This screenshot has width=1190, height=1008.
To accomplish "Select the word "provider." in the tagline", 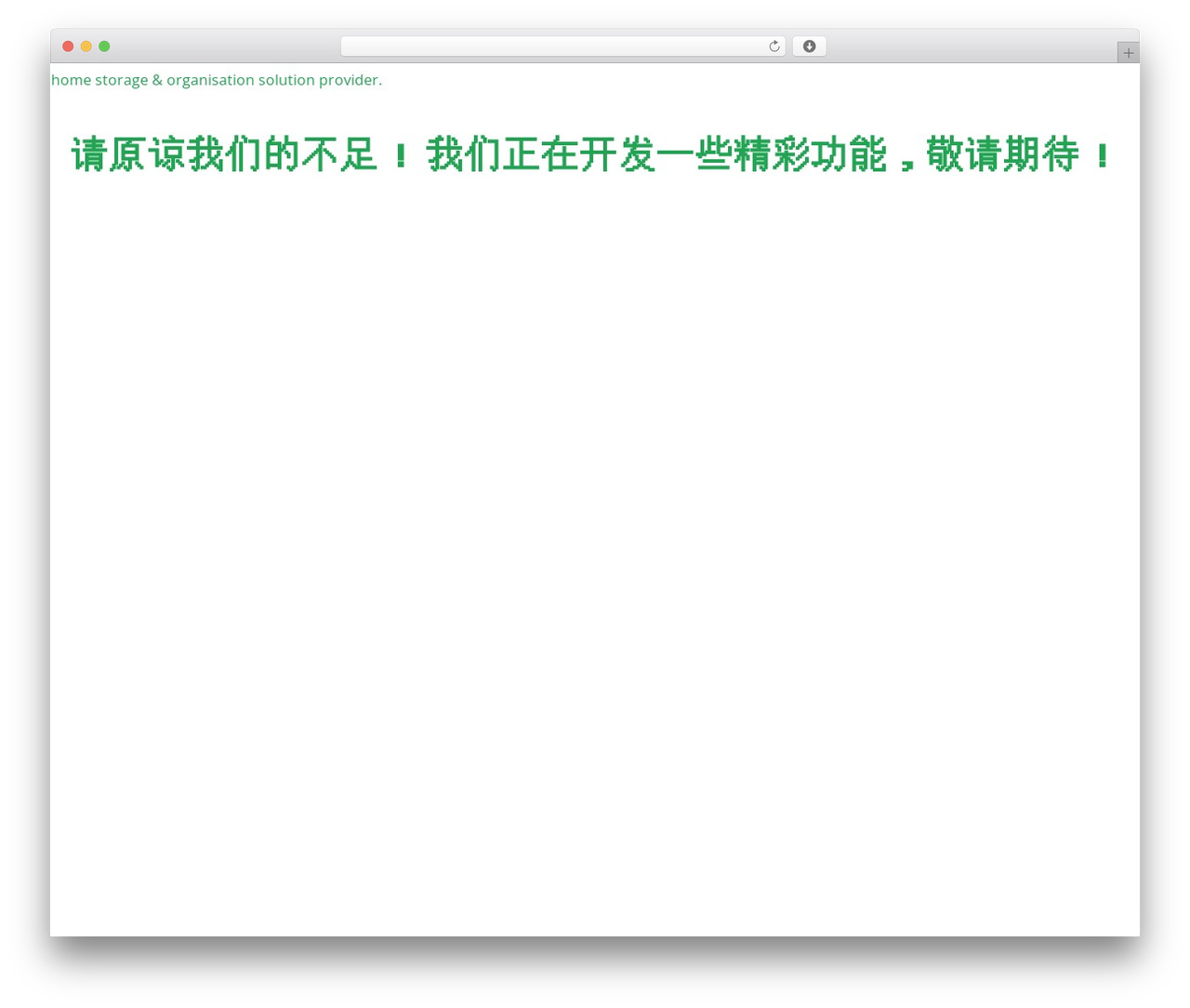I will (350, 81).
